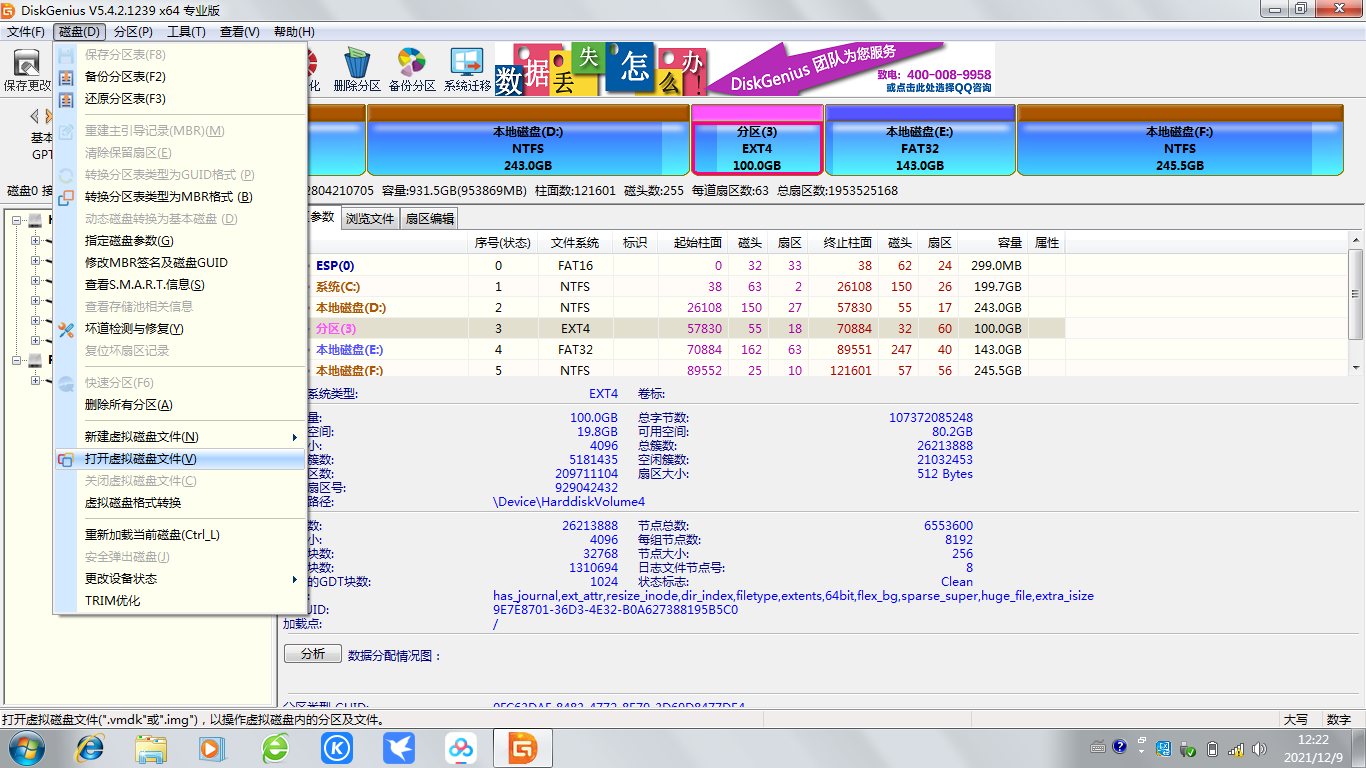
Task: Click the 容量 column header
Action: 993,243
